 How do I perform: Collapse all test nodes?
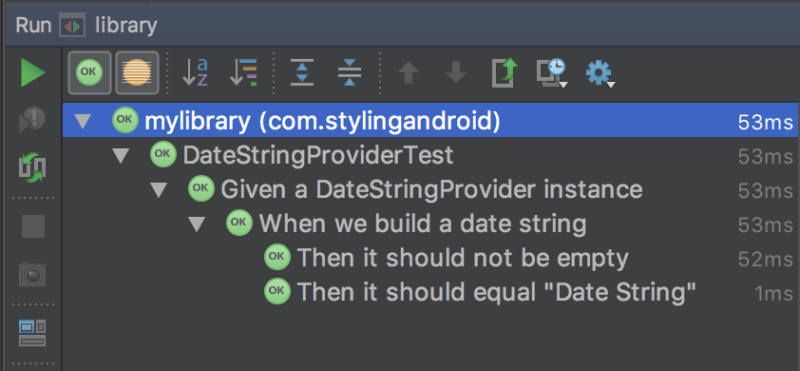point(349,72)
